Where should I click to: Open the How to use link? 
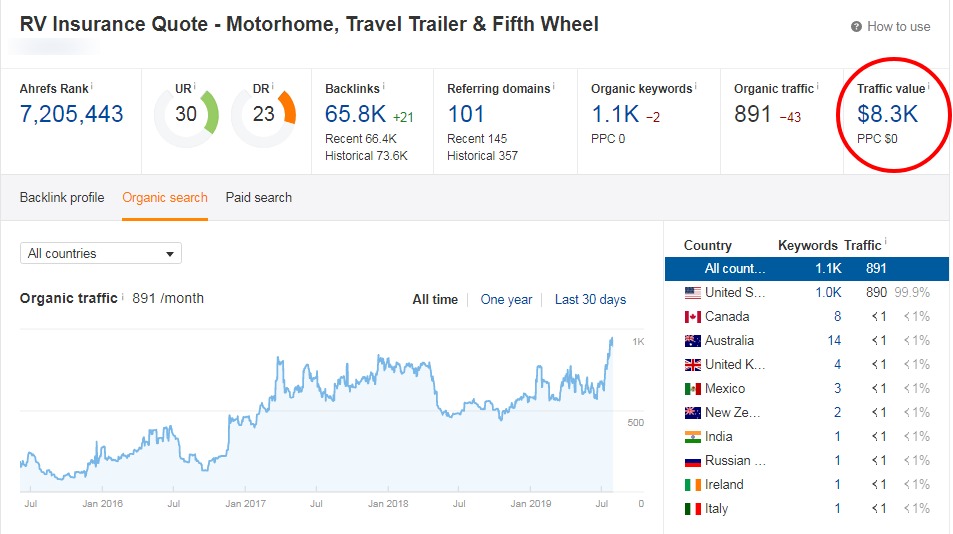(898, 27)
